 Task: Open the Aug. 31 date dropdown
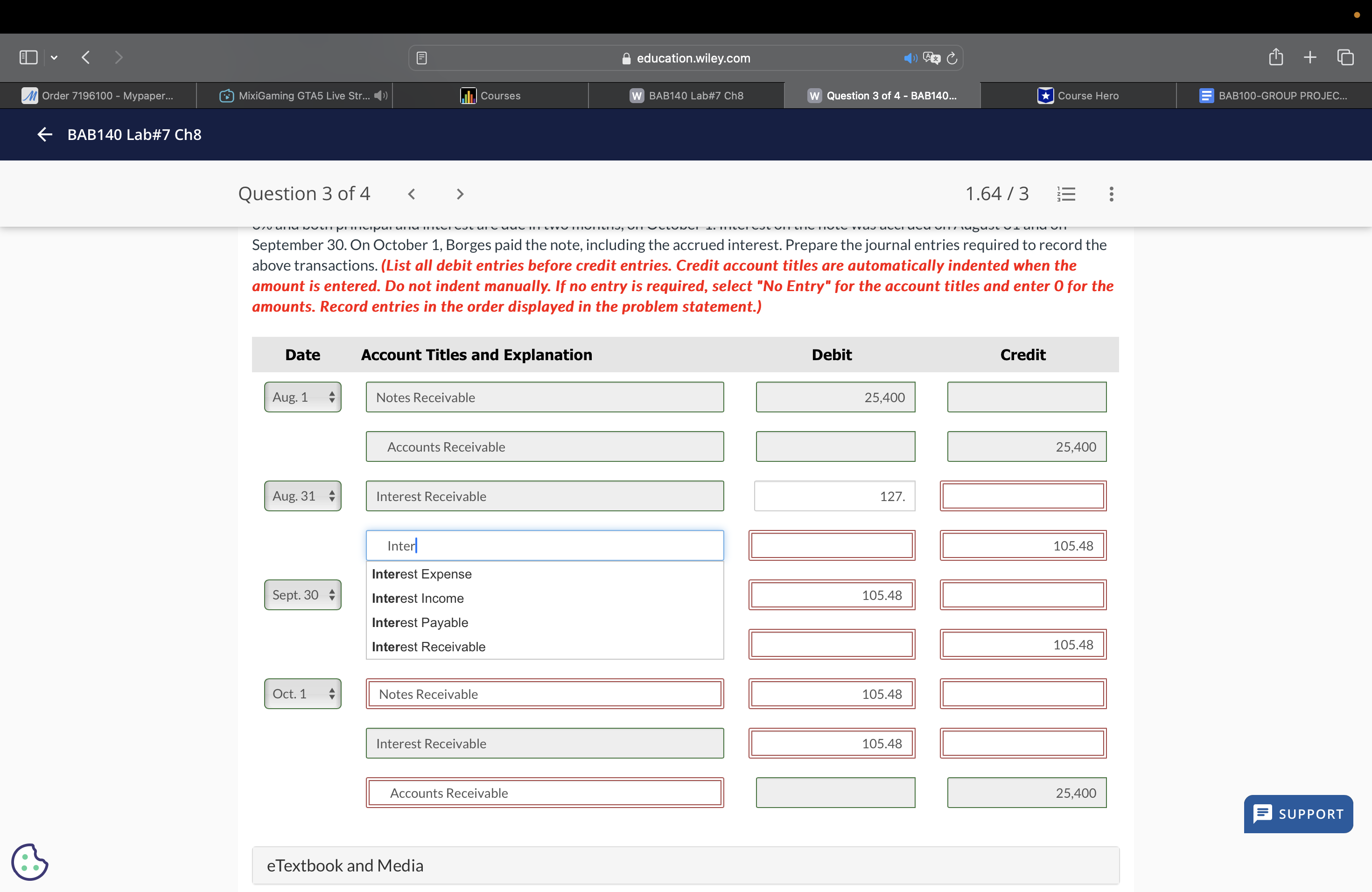[x=303, y=496]
